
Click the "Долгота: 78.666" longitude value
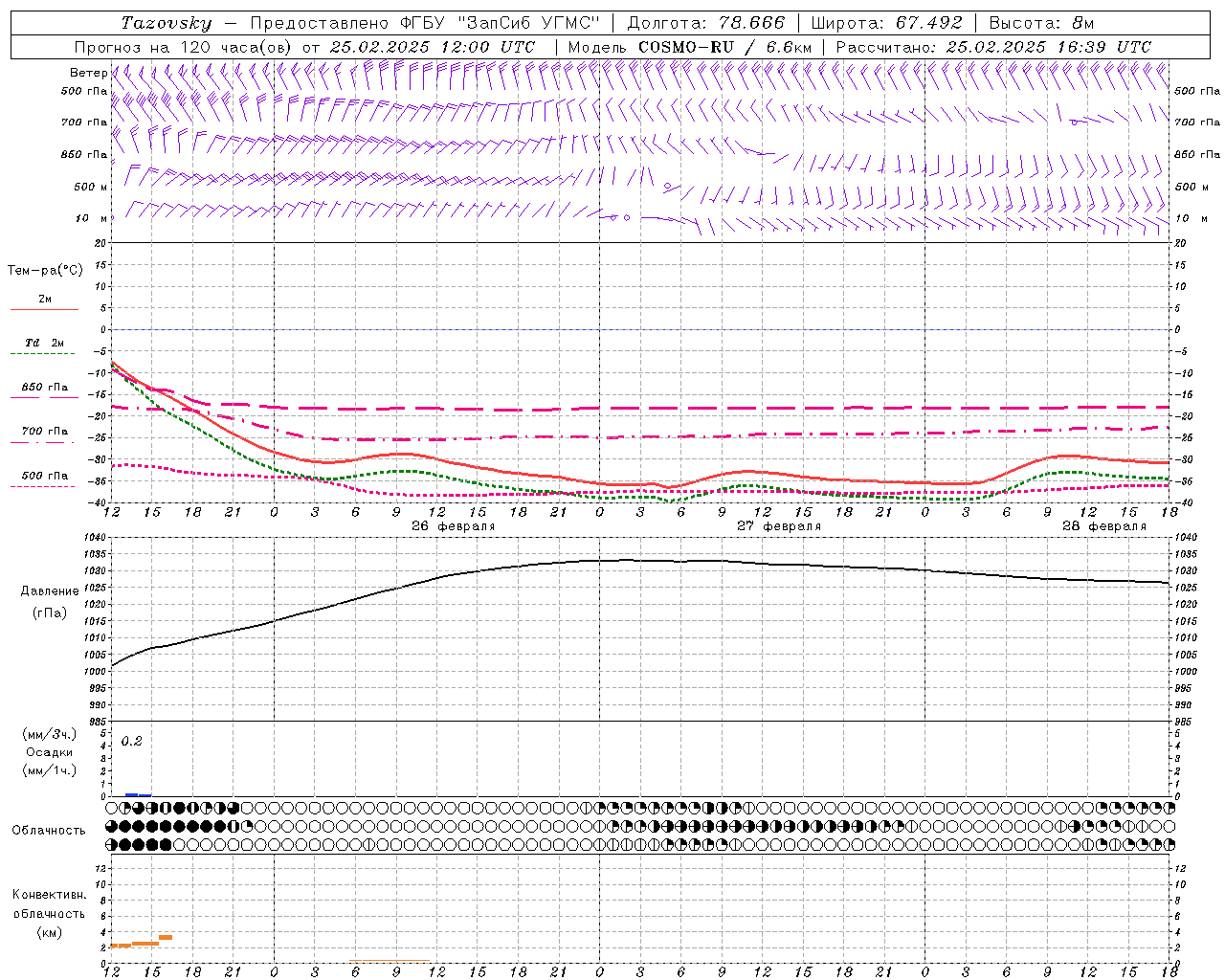pyautogui.click(x=705, y=23)
